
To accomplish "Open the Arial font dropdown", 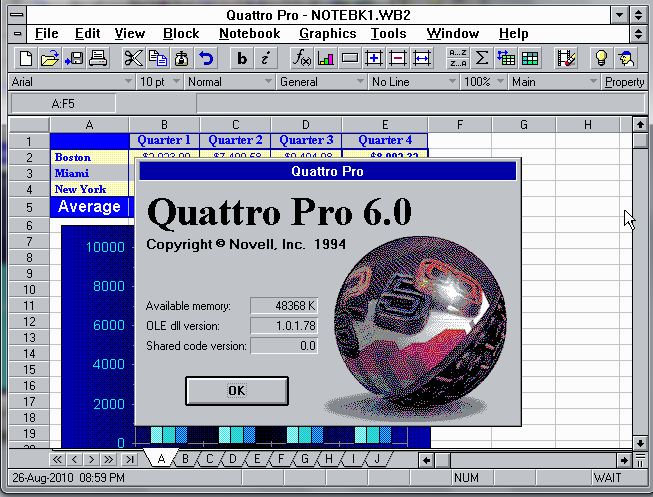I will tap(128, 82).
